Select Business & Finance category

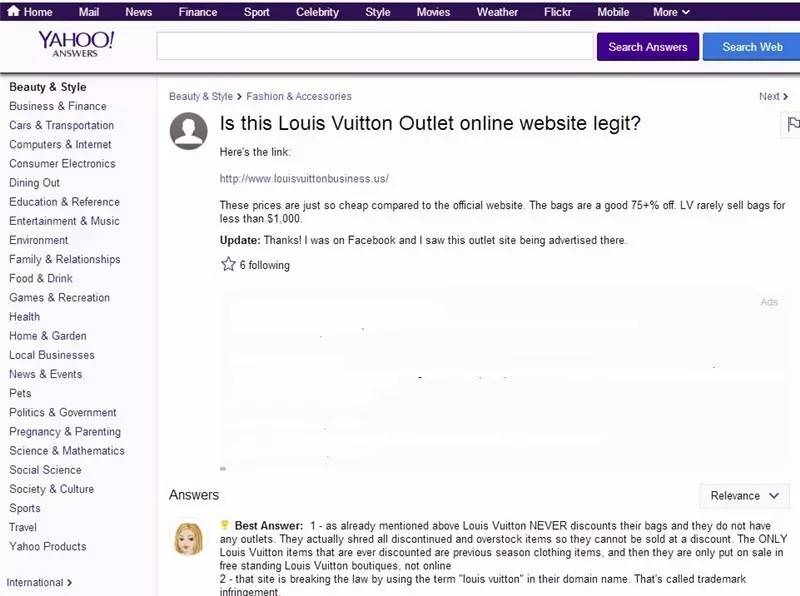[58, 106]
